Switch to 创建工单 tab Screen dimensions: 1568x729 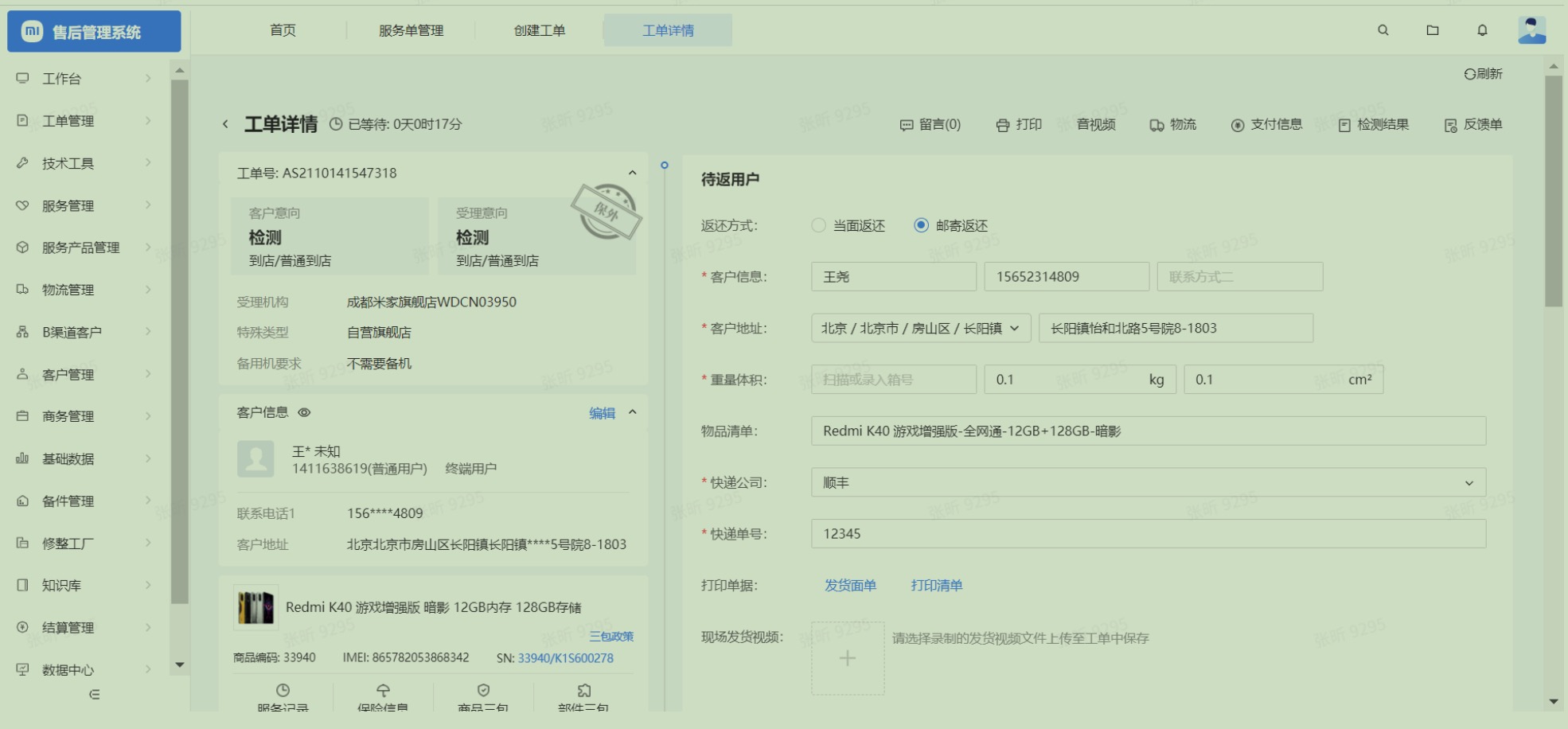coord(540,30)
